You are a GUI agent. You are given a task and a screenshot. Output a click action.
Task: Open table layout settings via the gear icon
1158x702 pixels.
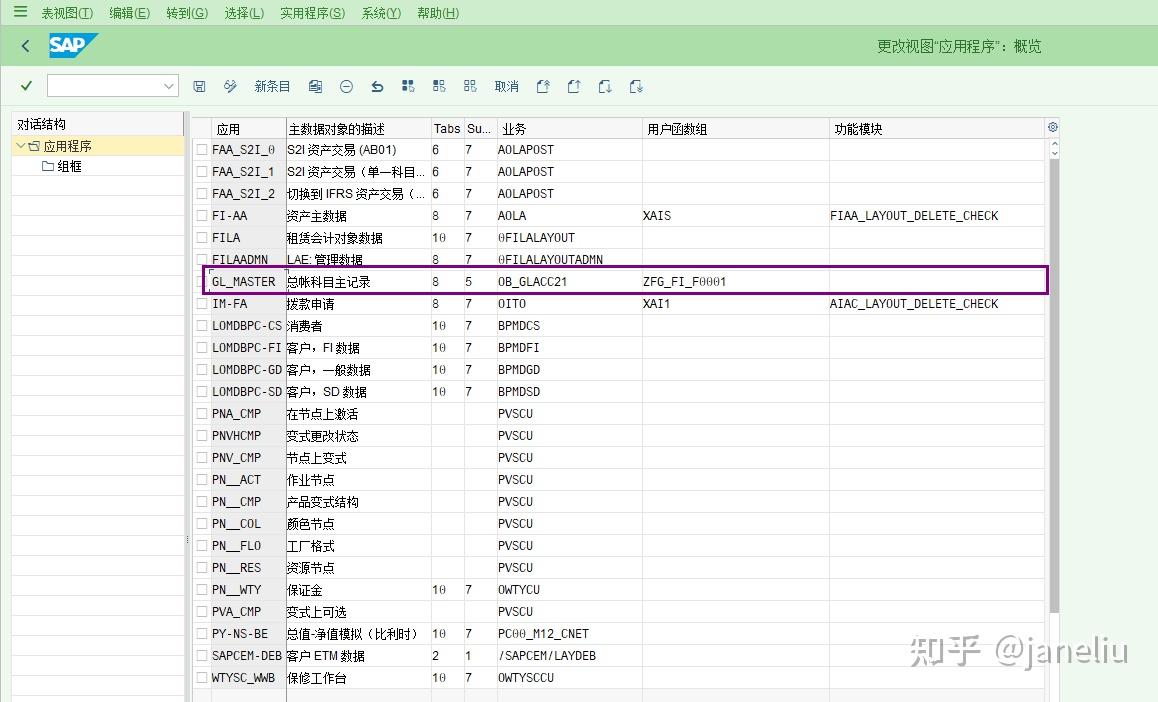pyautogui.click(x=1052, y=127)
